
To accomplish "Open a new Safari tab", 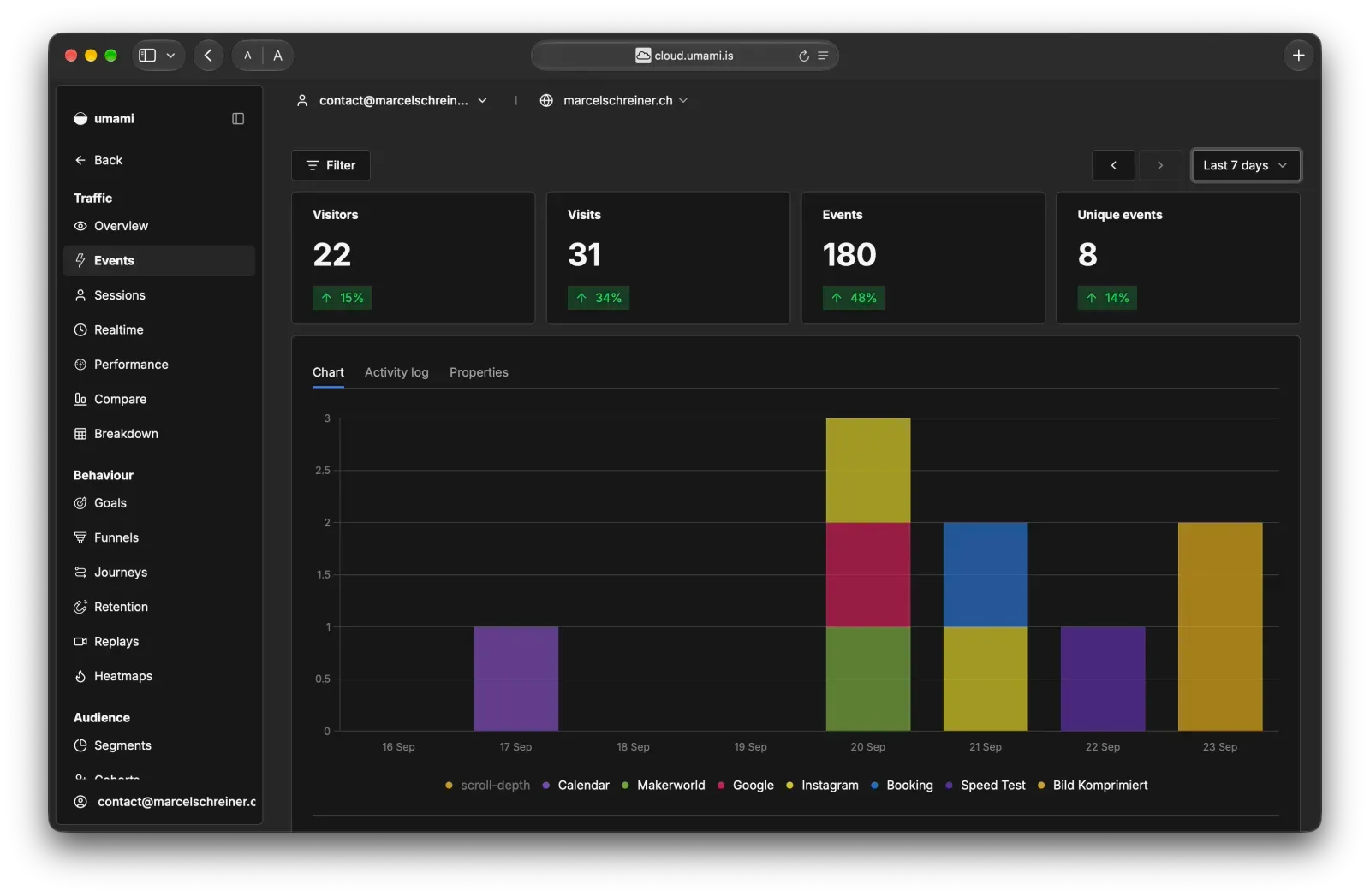I will pos(1298,56).
